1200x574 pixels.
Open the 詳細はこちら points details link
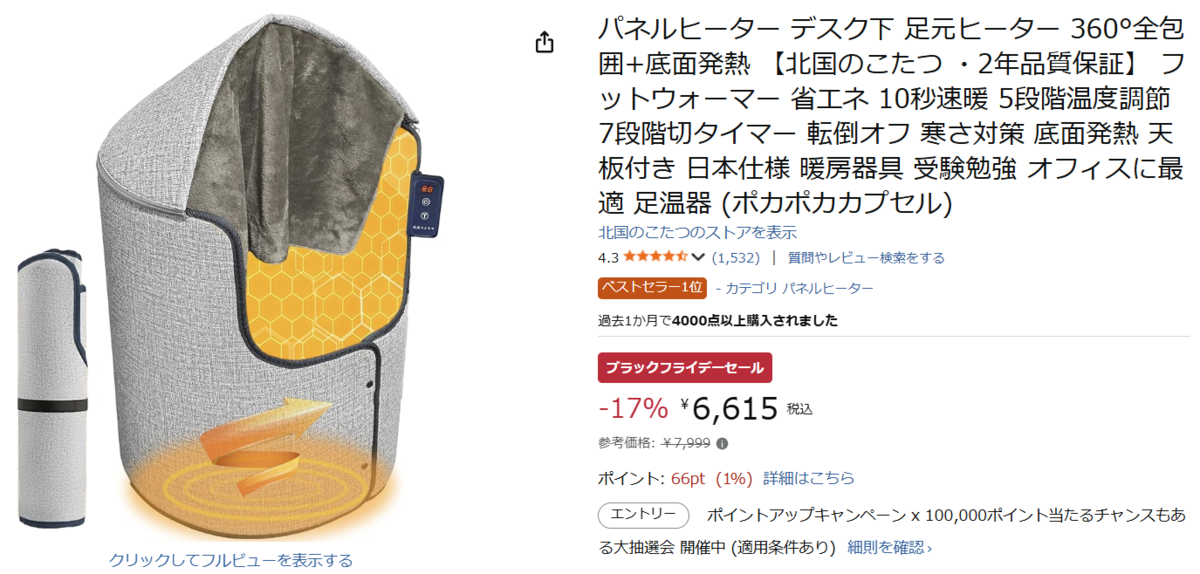[x=808, y=478]
